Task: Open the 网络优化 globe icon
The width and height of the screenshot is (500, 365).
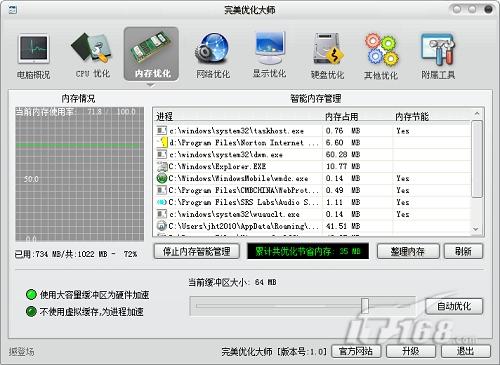Action: pyautogui.click(x=212, y=48)
